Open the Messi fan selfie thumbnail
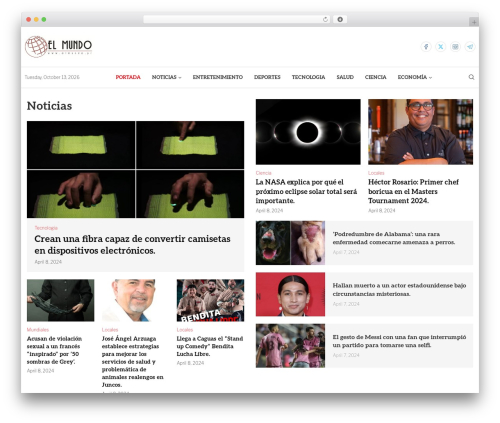 (290, 346)
